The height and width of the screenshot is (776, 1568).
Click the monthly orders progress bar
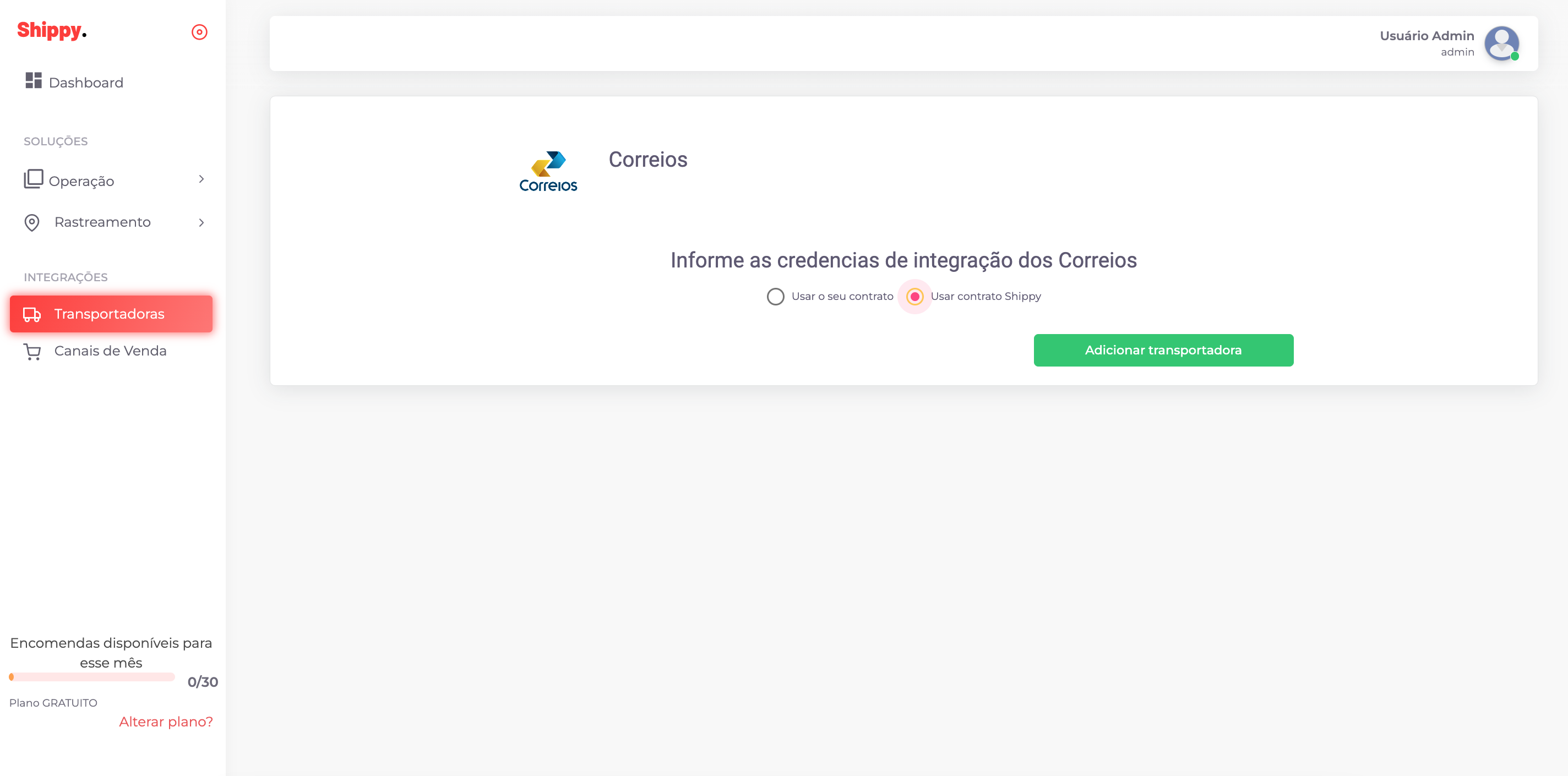coord(92,677)
